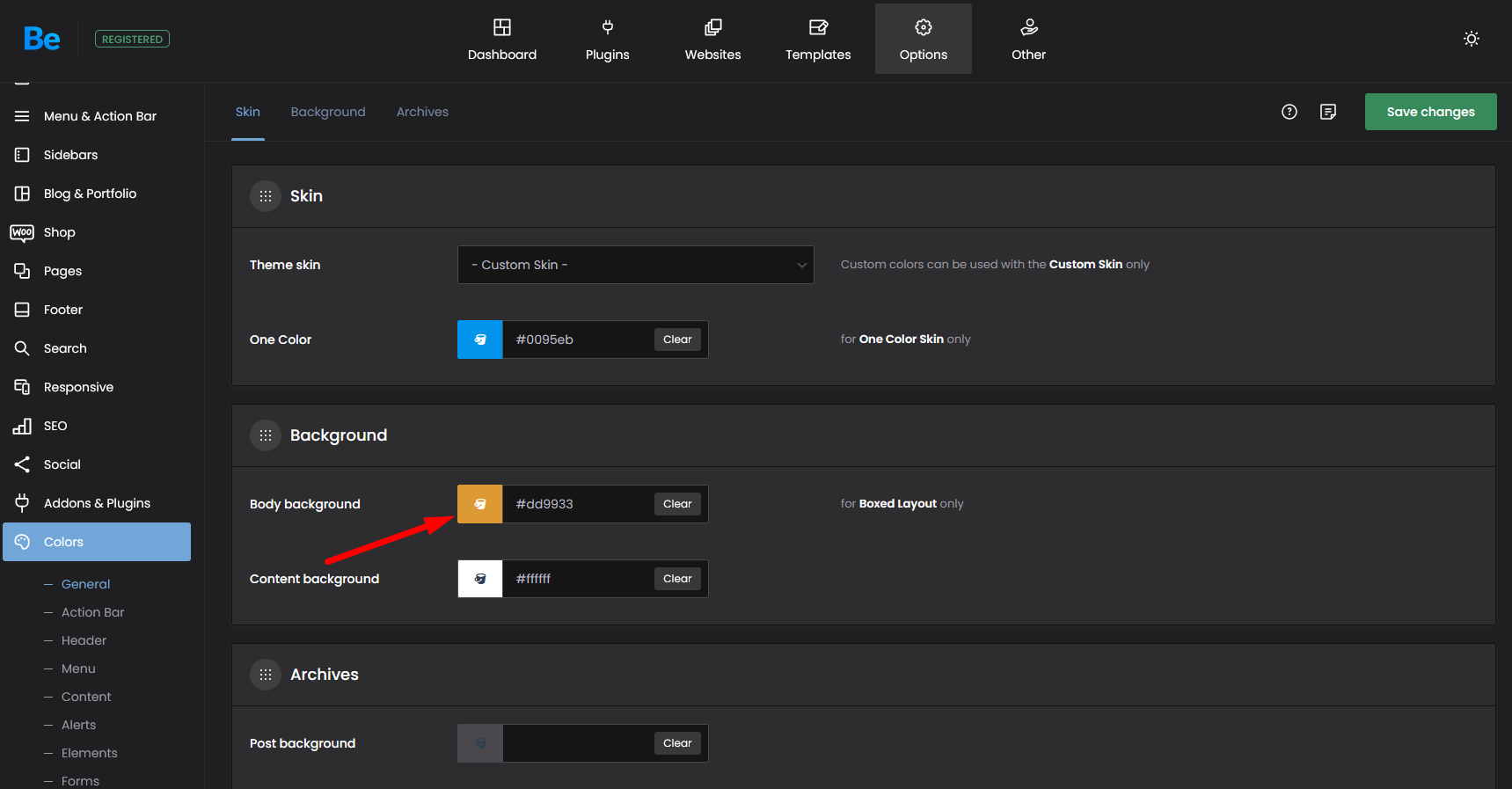Open Sidebars settings

pos(97,155)
